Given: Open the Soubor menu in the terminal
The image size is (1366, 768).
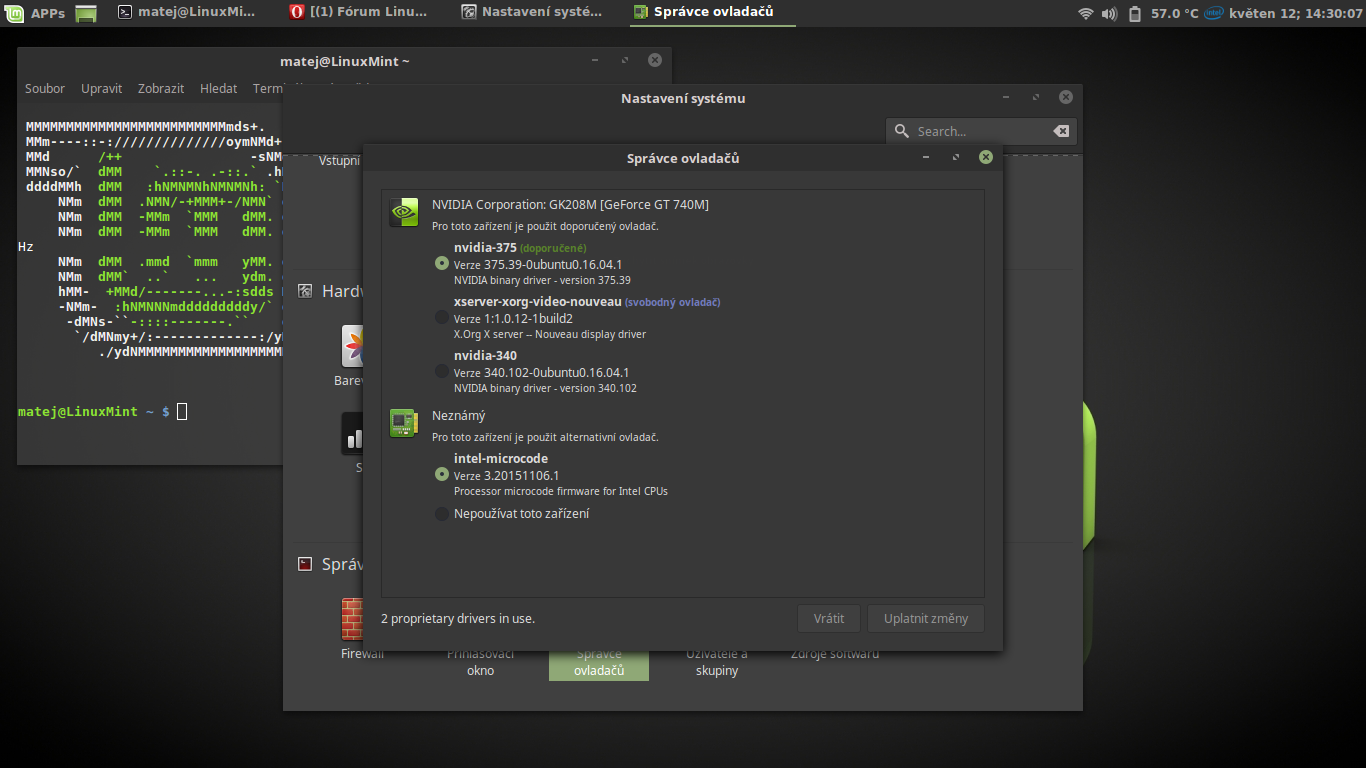Looking at the screenshot, I should click(45, 88).
